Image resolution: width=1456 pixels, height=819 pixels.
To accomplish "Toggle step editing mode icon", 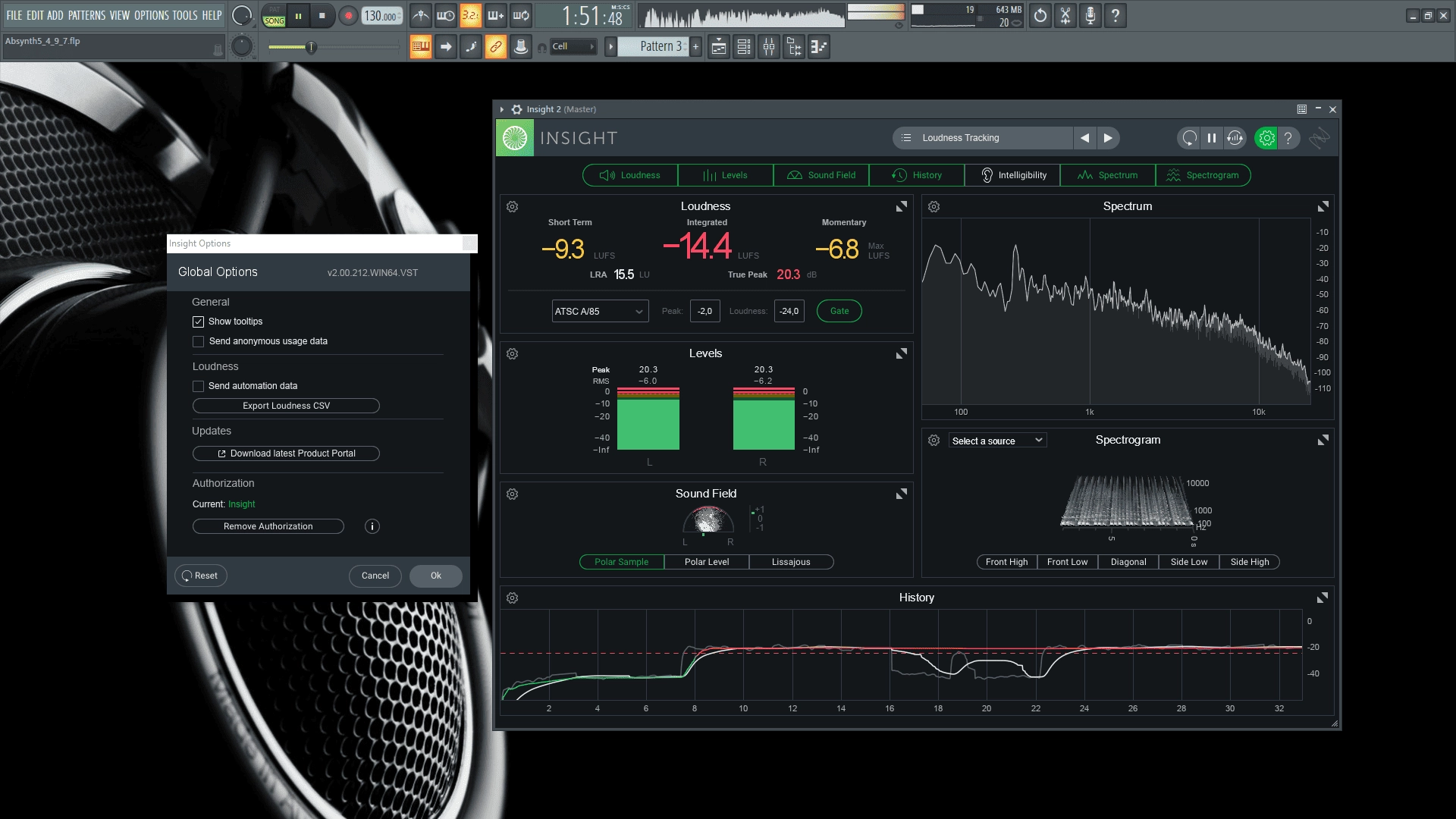I will point(471,47).
